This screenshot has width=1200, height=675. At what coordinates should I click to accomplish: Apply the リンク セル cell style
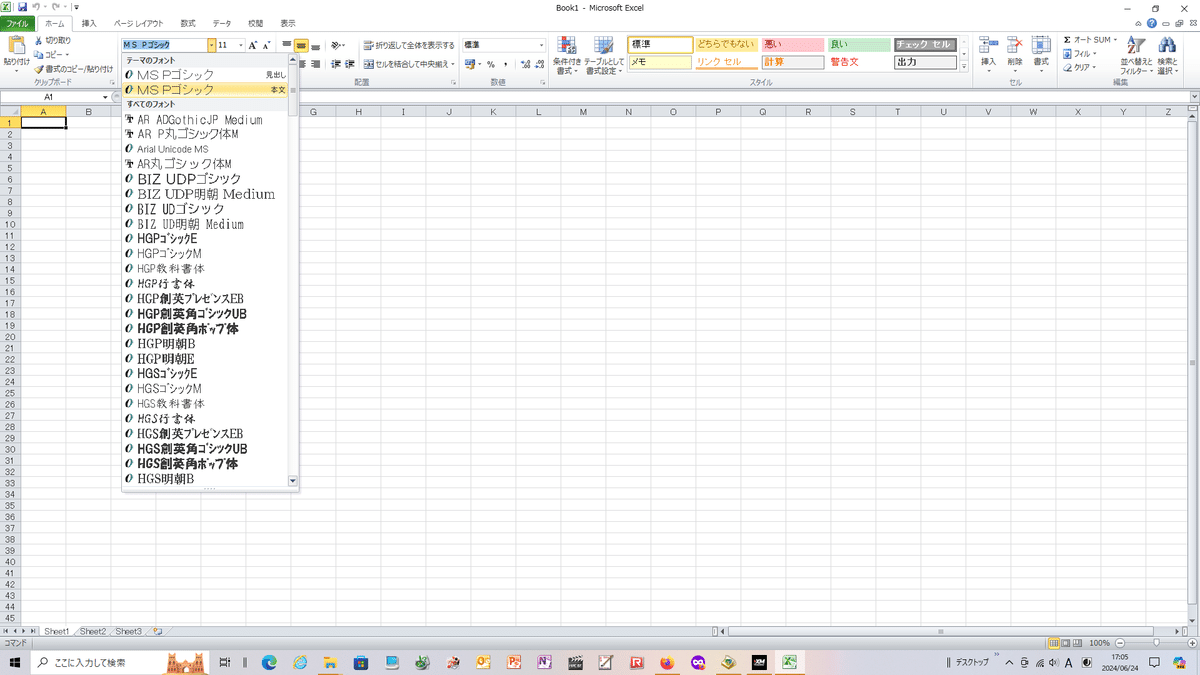(x=726, y=62)
